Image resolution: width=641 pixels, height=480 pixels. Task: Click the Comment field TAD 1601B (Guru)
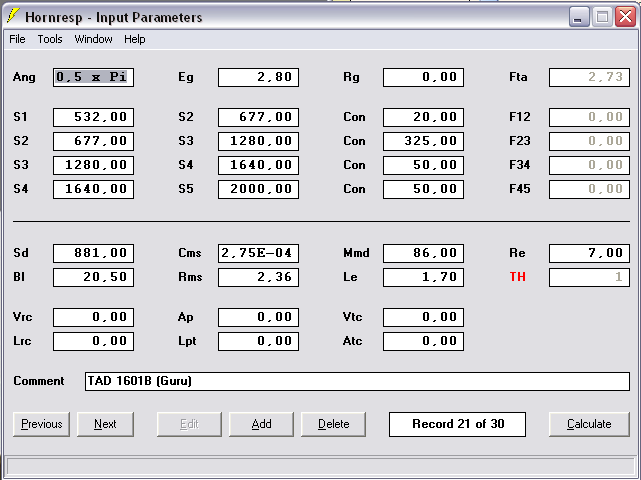(x=357, y=381)
